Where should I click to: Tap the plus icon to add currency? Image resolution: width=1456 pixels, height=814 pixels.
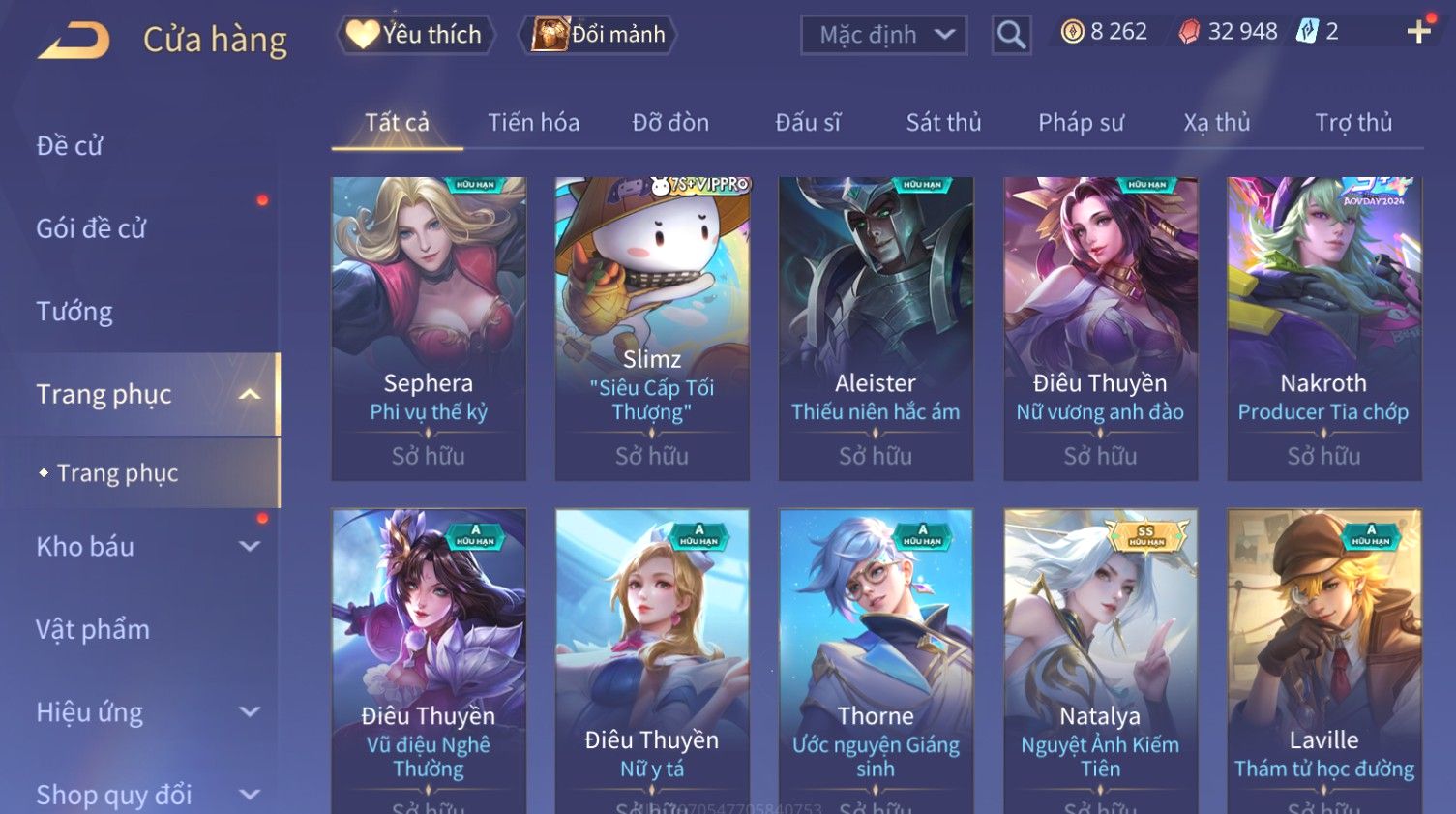click(x=1418, y=32)
